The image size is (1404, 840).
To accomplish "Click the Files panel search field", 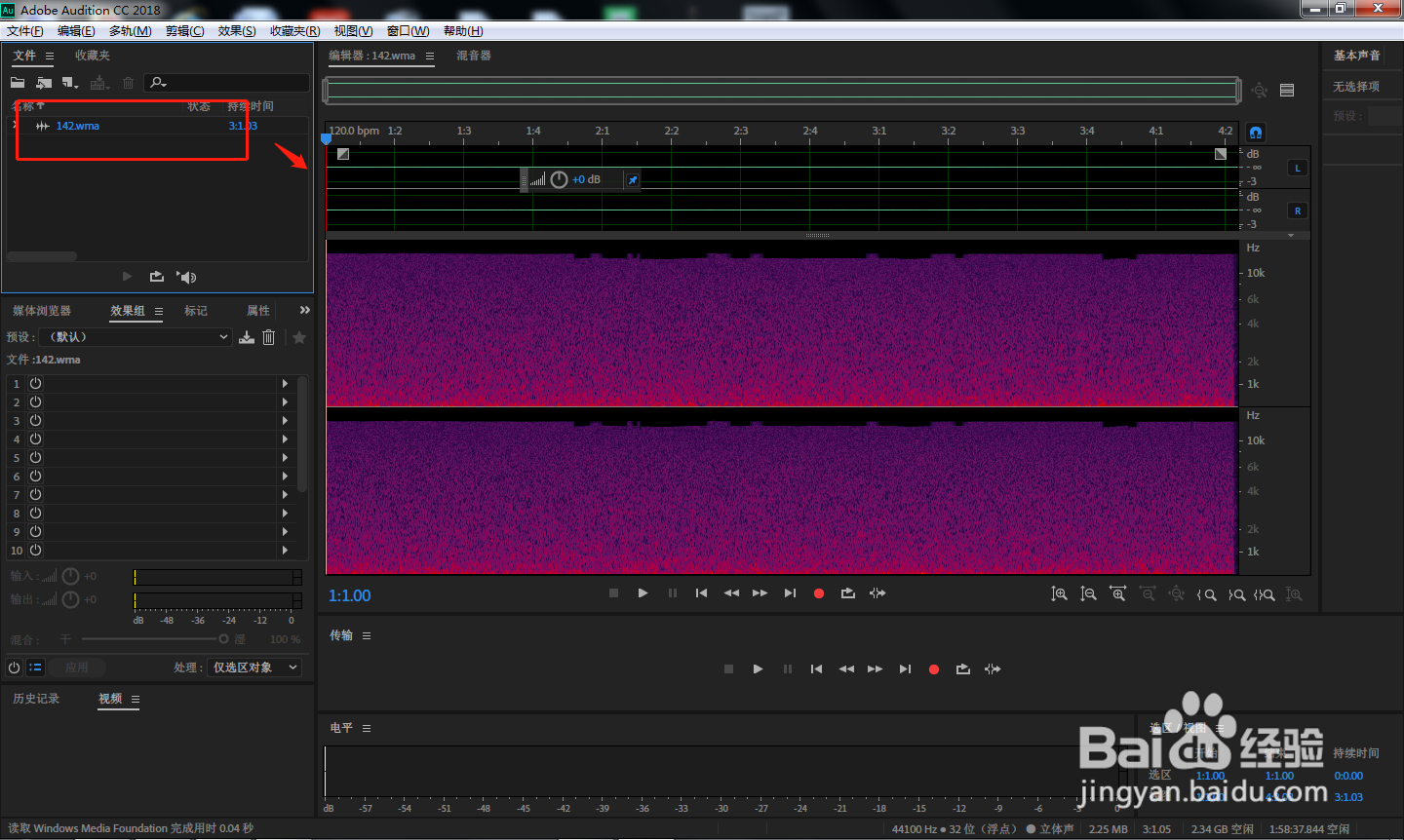I will (x=227, y=83).
